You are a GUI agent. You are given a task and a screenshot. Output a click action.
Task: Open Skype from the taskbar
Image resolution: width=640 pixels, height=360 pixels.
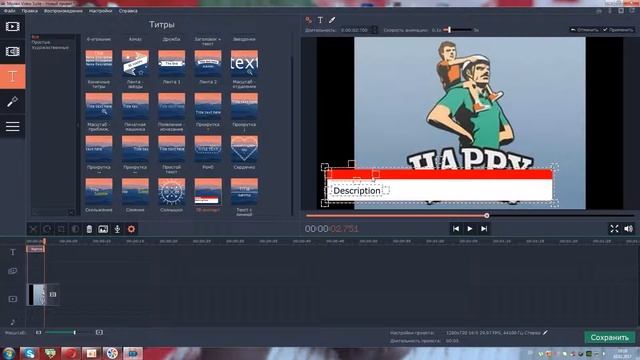[29, 353]
